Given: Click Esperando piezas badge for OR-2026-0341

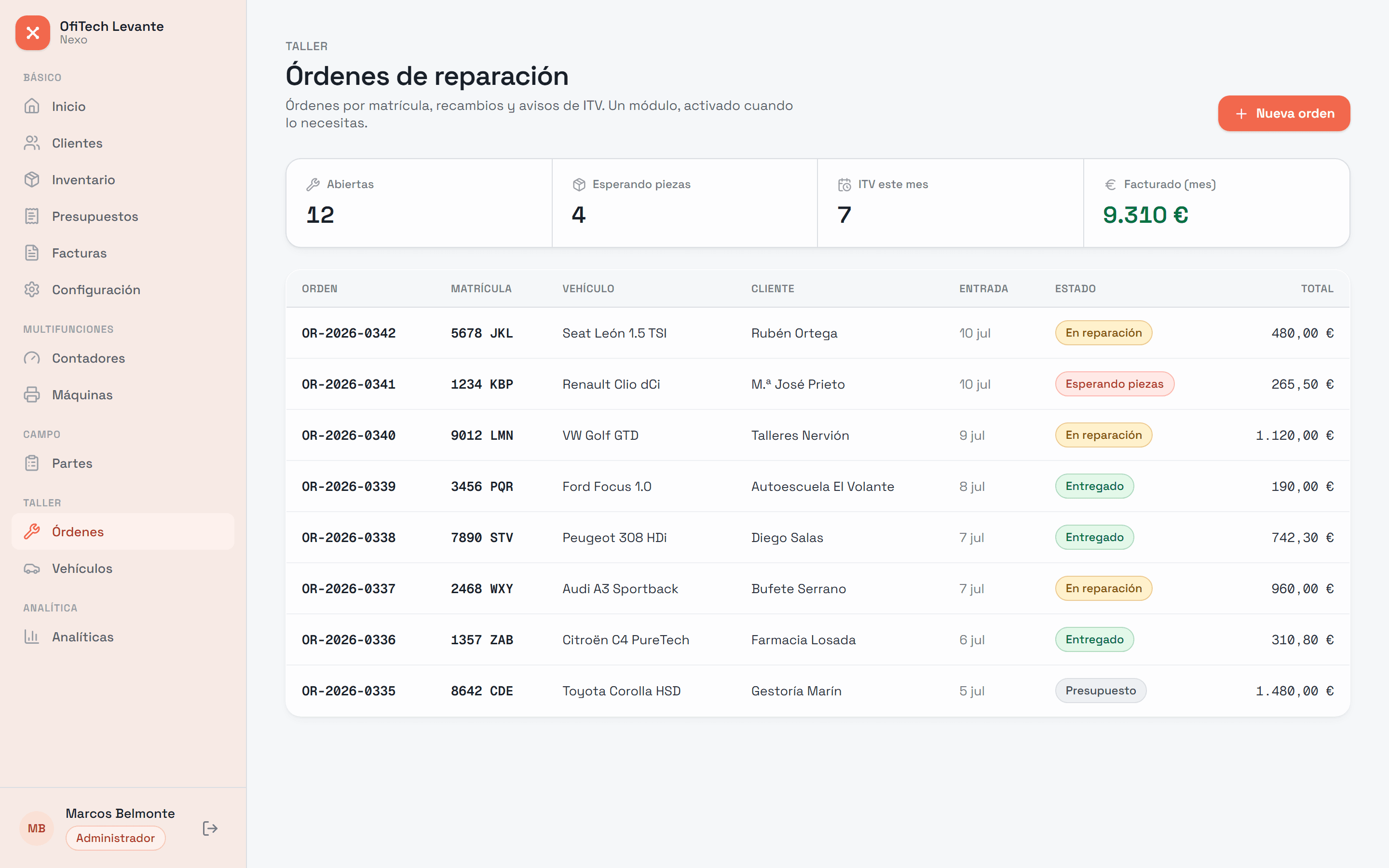Looking at the screenshot, I should coord(1114,384).
